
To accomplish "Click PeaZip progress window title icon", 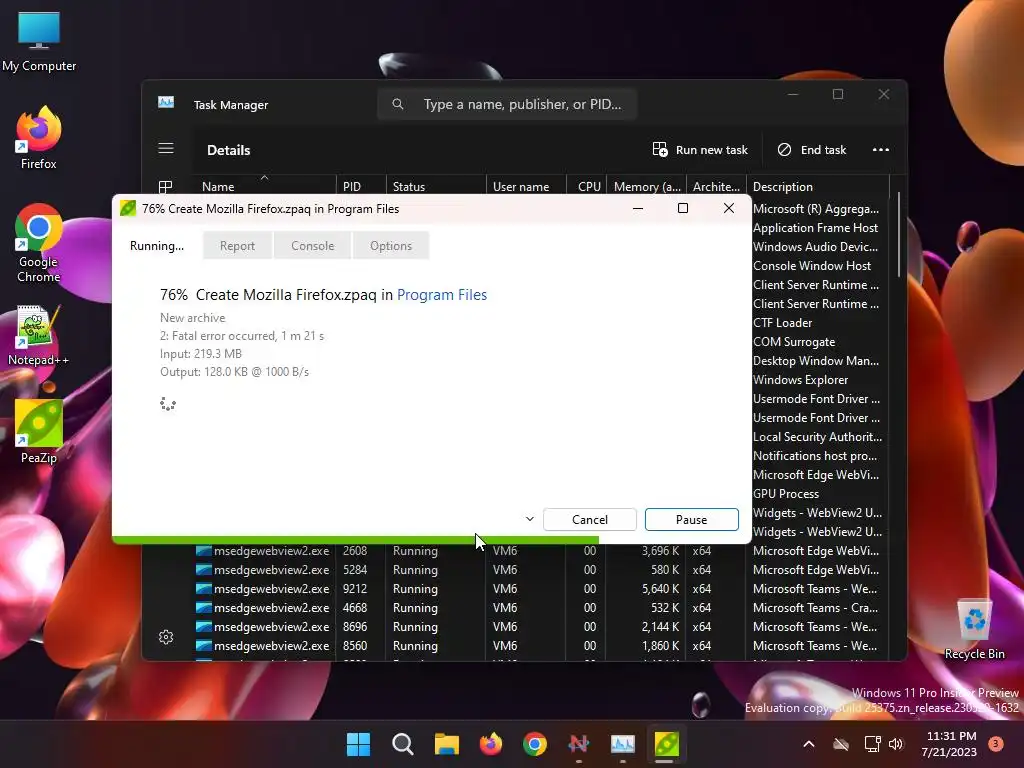I will coord(128,208).
